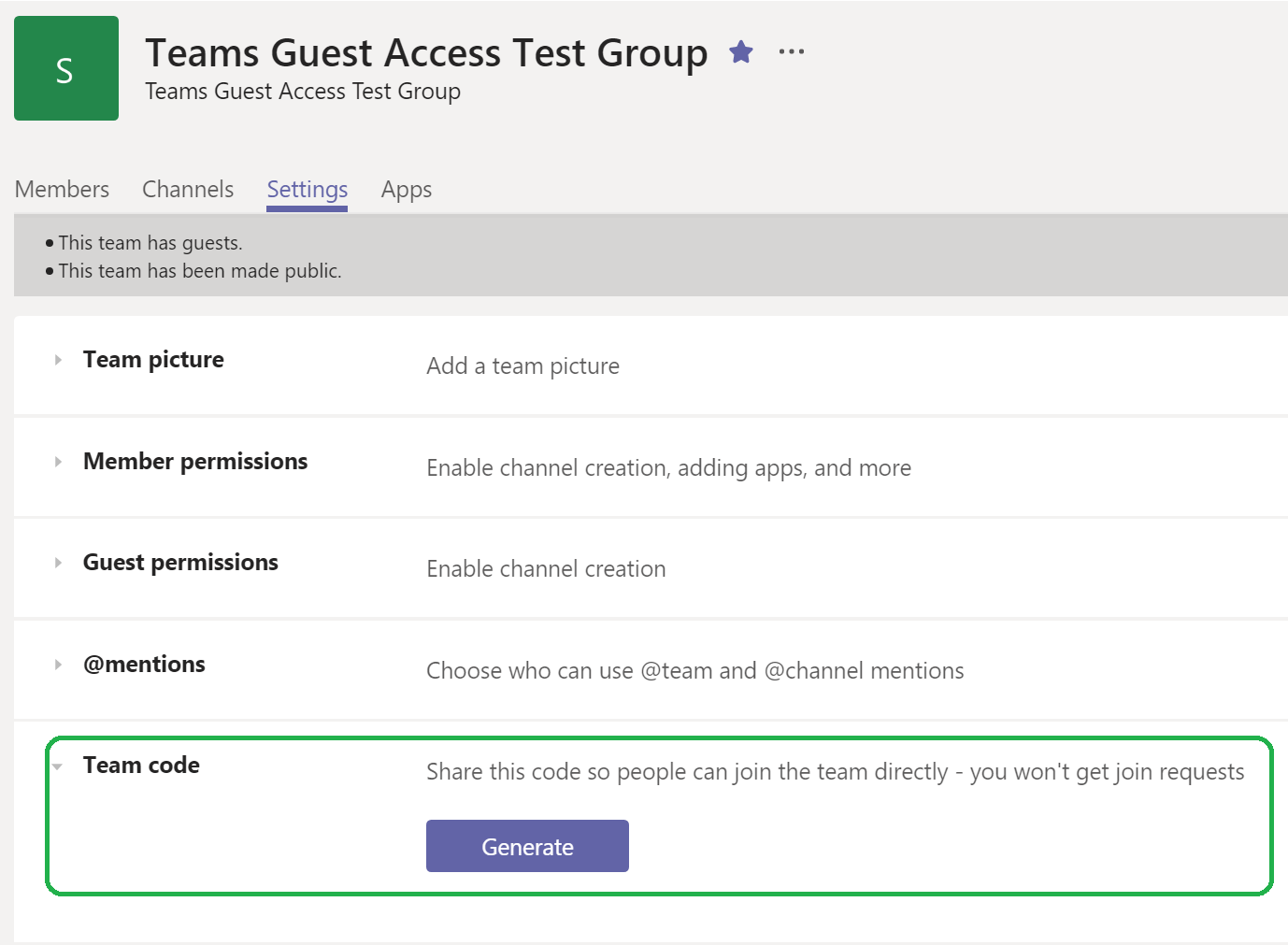Click the Add a team picture option
Viewport: 1288px width, 945px height.
[522, 365]
